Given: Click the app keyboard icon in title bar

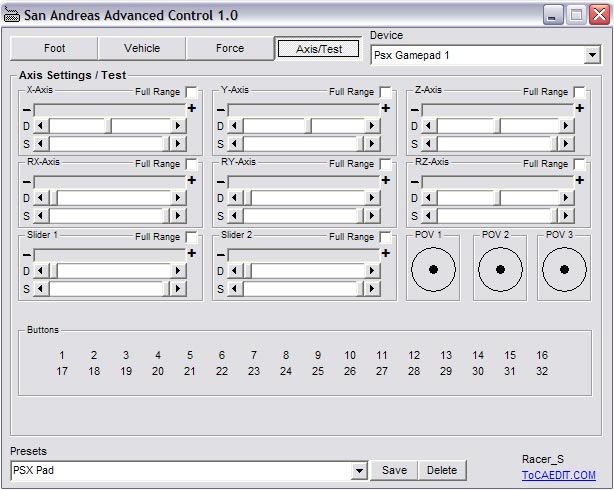Looking at the screenshot, I should point(11,15).
